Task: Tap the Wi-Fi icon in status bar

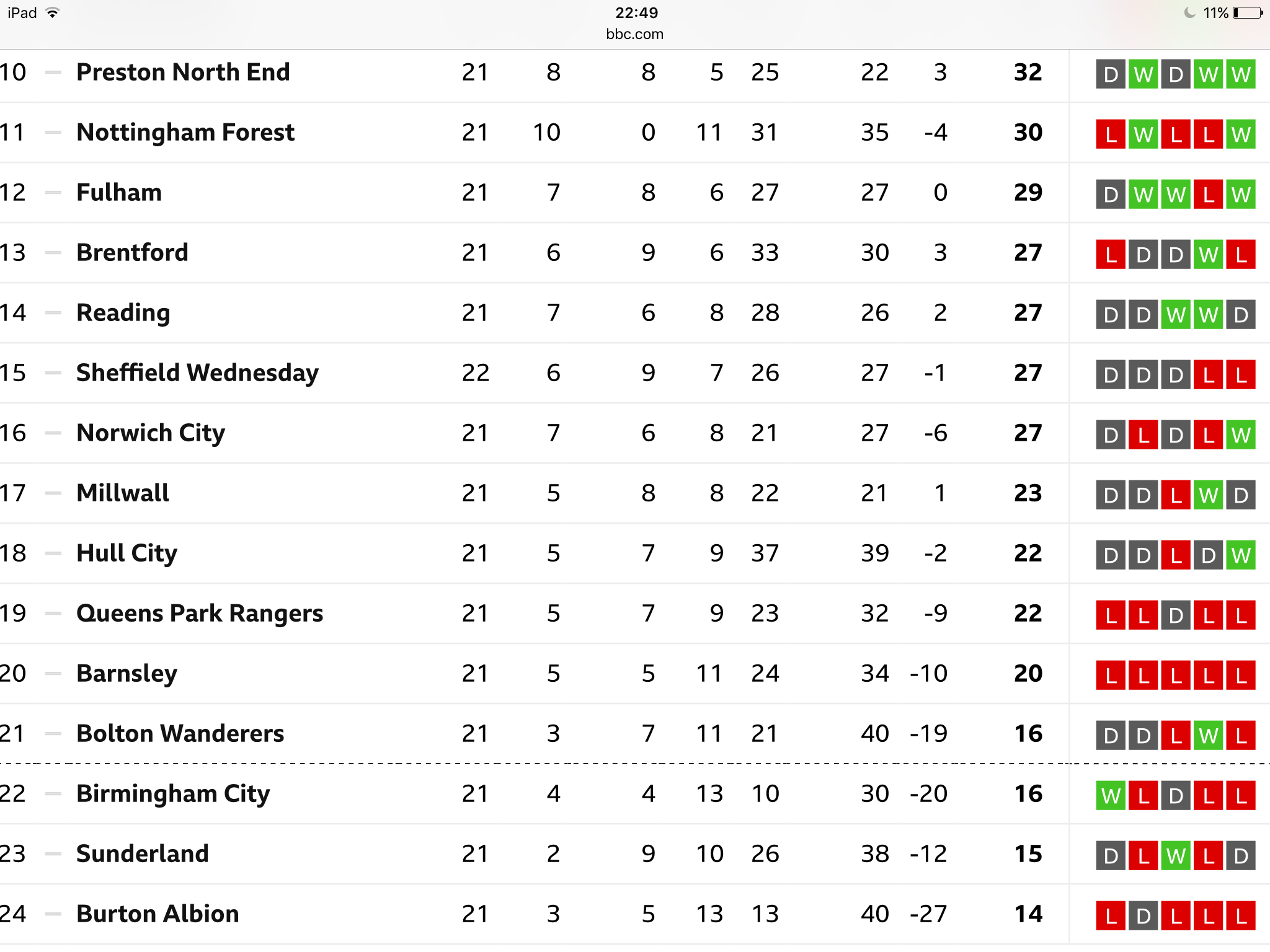Action: tap(53, 13)
